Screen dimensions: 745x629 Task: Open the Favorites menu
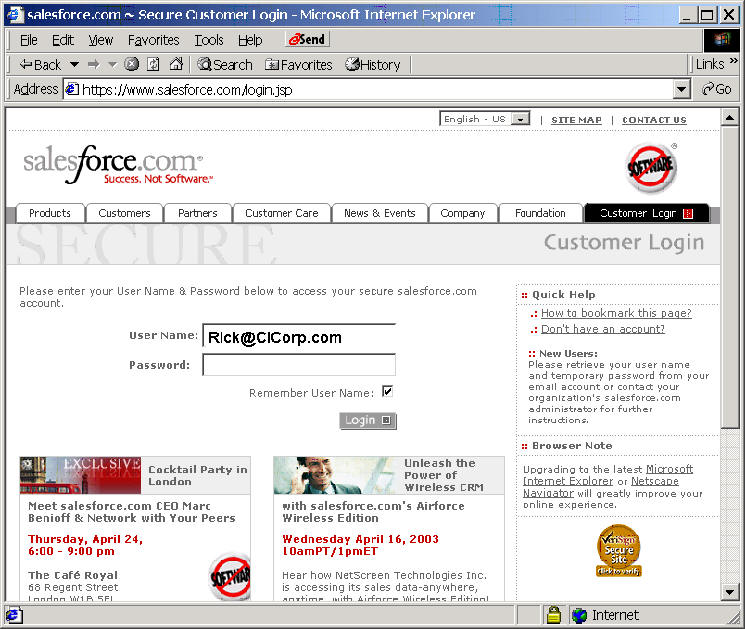pyautogui.click(x=153, y=40)
